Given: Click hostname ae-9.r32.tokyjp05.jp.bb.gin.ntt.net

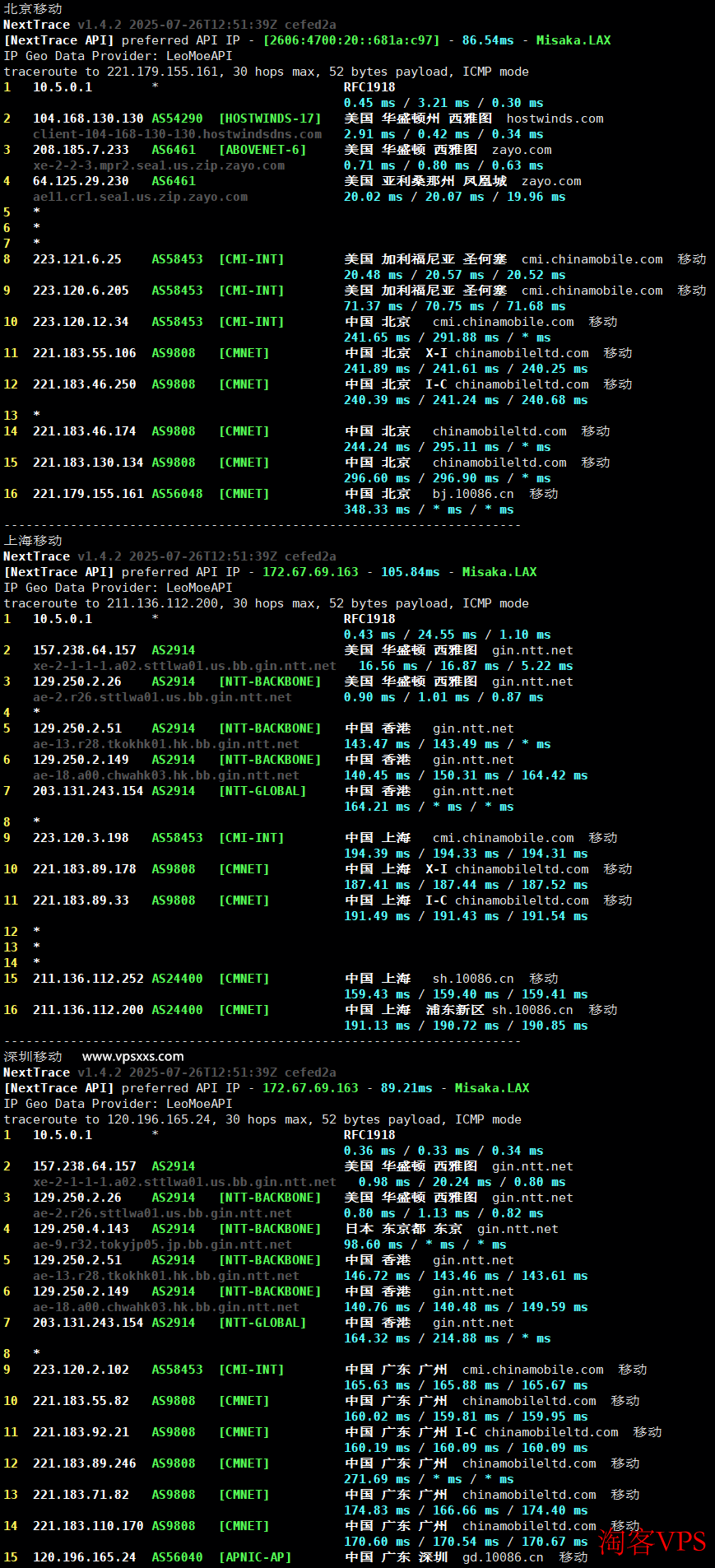Looking at the screenshot, I should pyautogui.click(x=162, y=1245).
